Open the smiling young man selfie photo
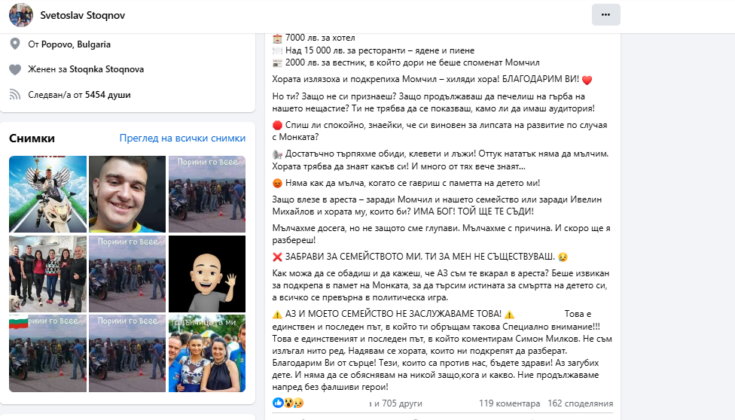Viewport: 735px width, 420px height. click(x=128, y=194)
